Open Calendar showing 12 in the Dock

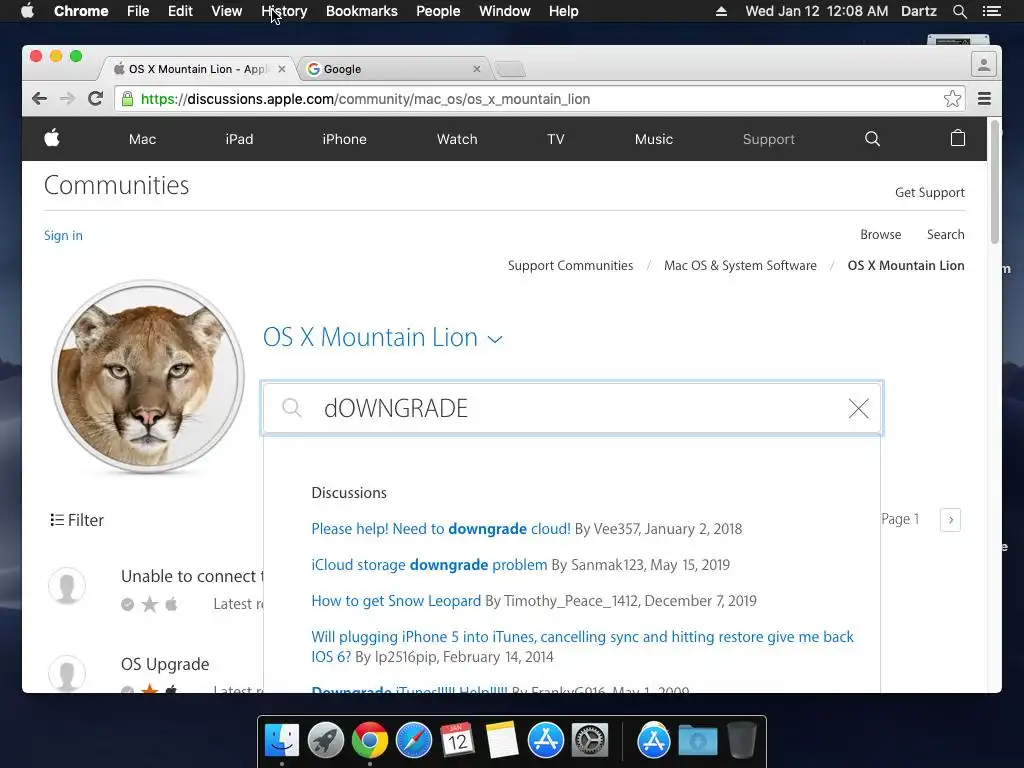(457, 741)
